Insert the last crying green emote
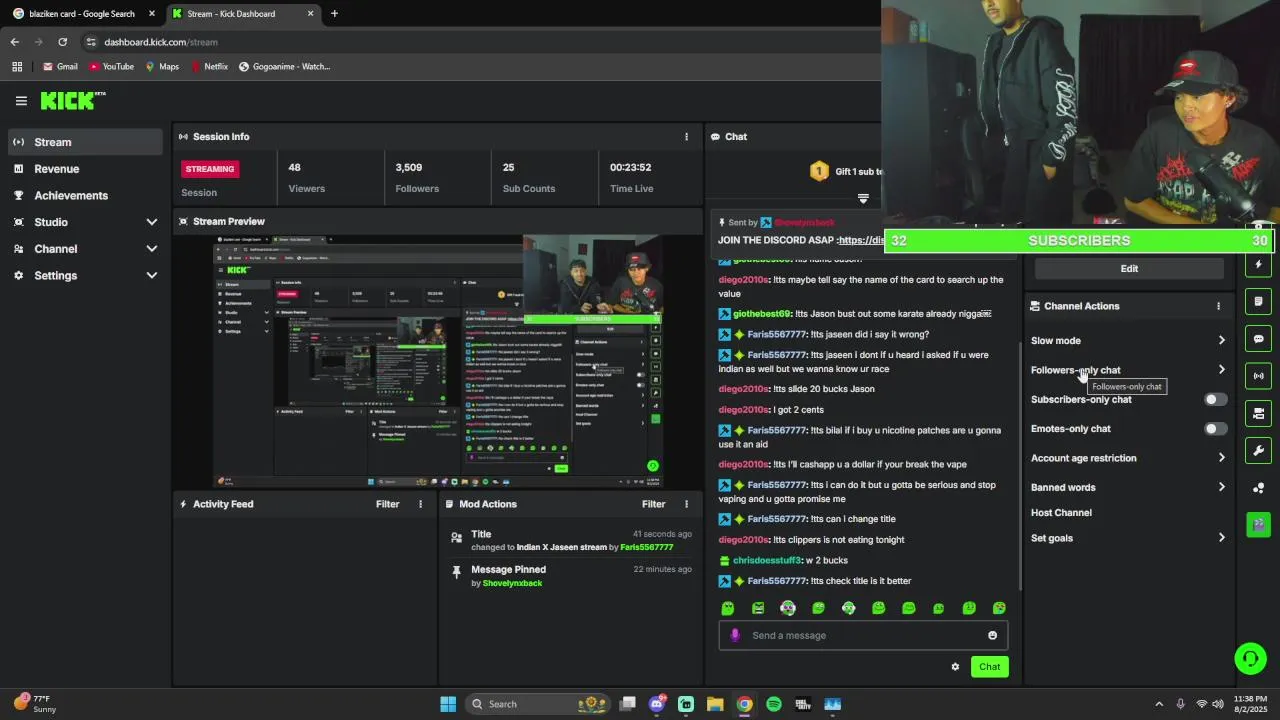 pyautogui.click(x=999, y=608)
